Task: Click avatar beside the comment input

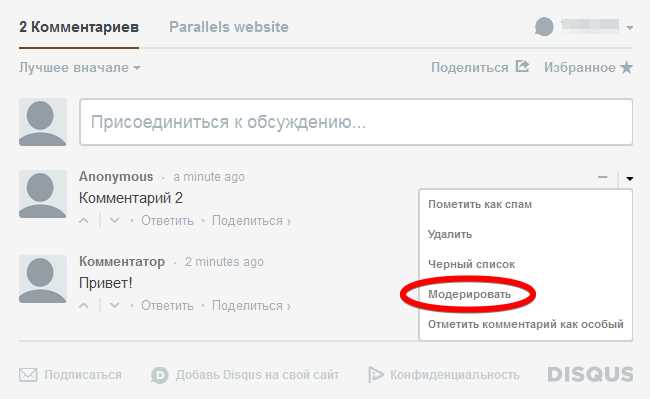Action: [42, 122]
